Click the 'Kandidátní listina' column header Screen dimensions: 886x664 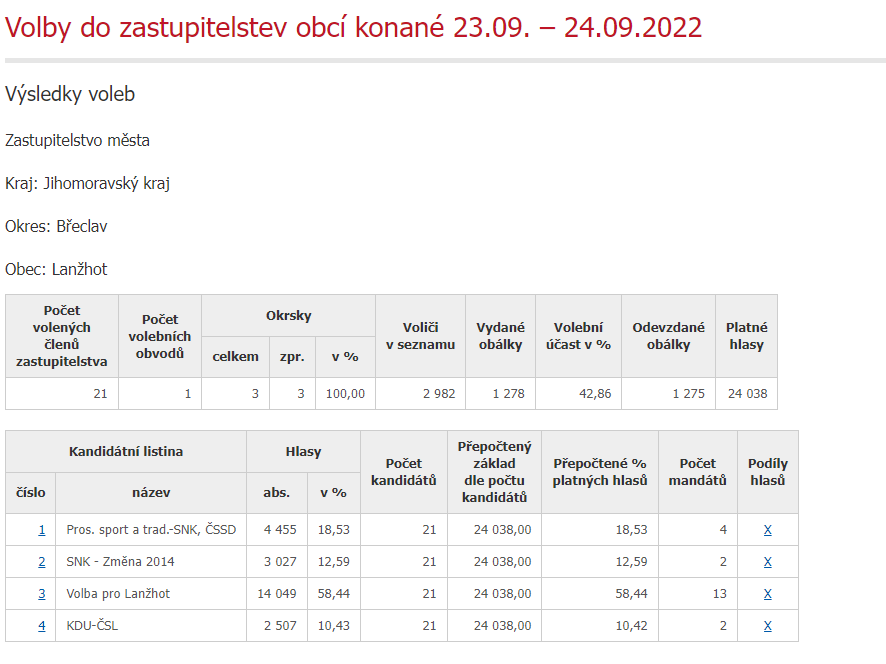tap(126, 452)
